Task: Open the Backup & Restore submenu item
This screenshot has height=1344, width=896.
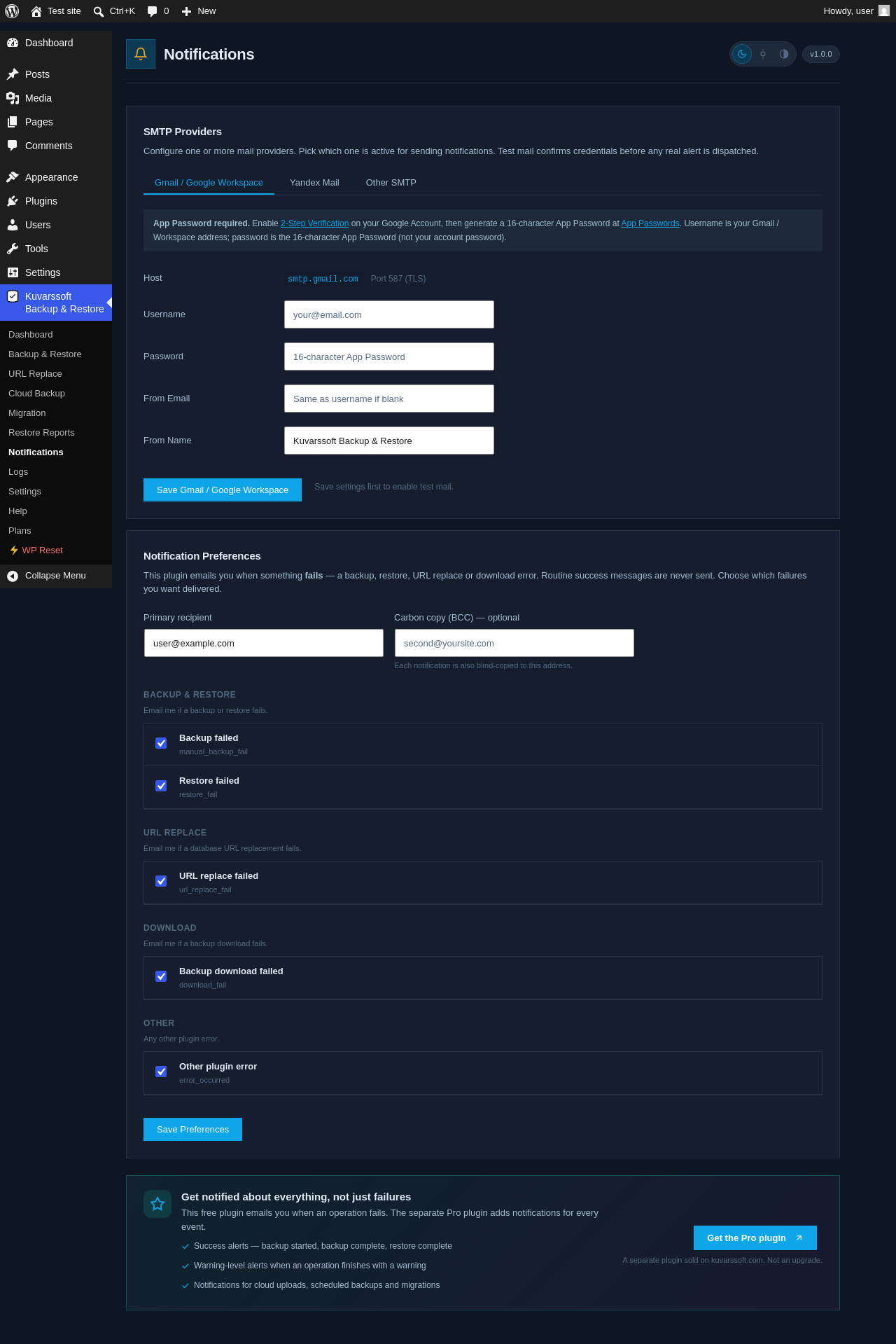Action: (45, 354)
